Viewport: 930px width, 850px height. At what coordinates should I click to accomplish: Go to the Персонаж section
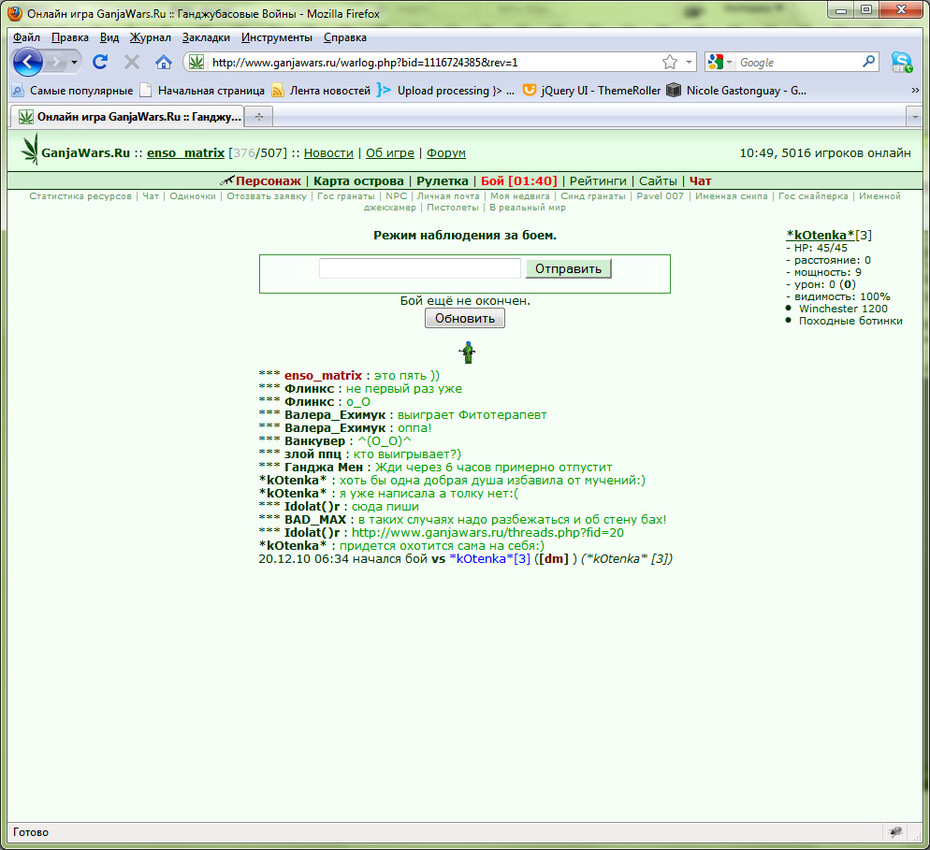click(268, 181)
